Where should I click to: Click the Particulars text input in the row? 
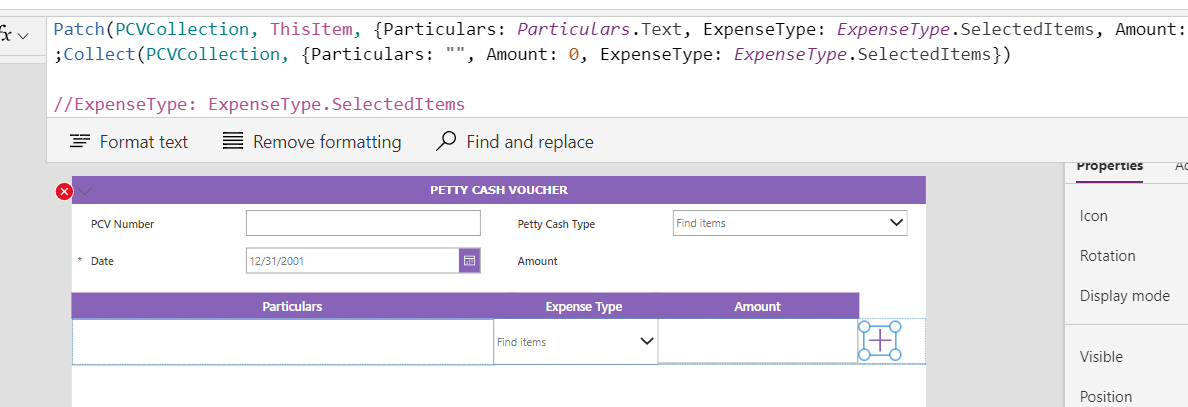click(283, 342)
